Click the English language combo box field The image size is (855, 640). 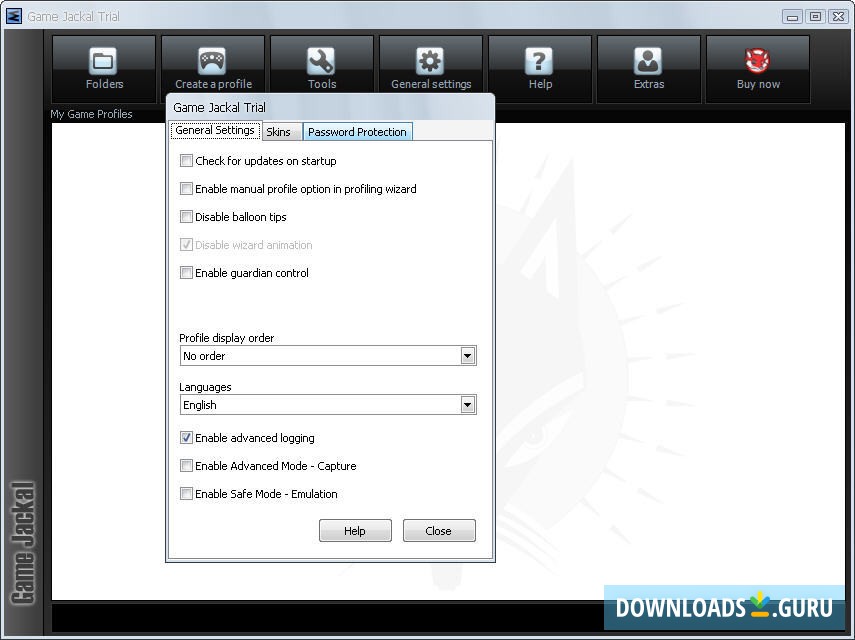click(328, 405)
